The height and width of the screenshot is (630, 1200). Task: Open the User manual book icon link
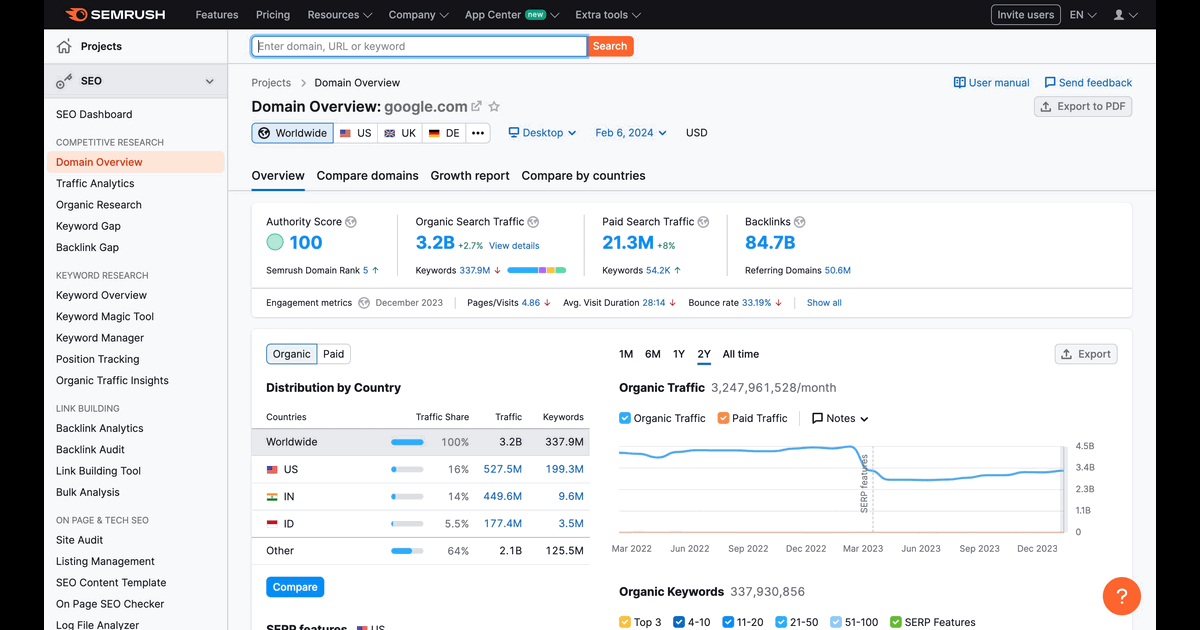point(960,83)
